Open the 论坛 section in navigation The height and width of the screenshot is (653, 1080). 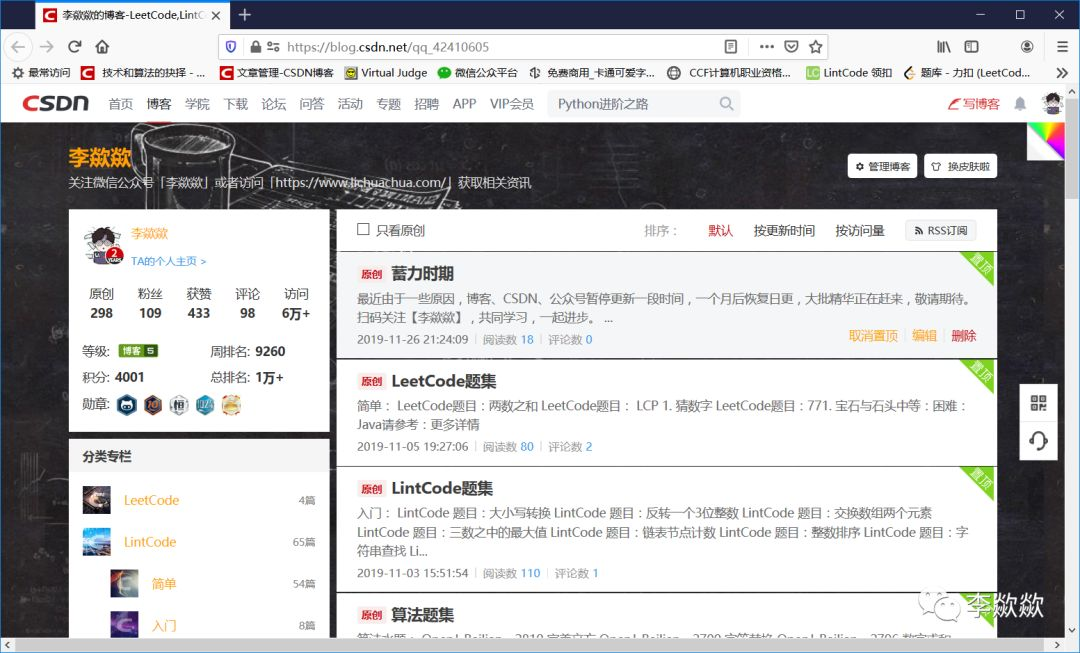click(x=274, y=103)
